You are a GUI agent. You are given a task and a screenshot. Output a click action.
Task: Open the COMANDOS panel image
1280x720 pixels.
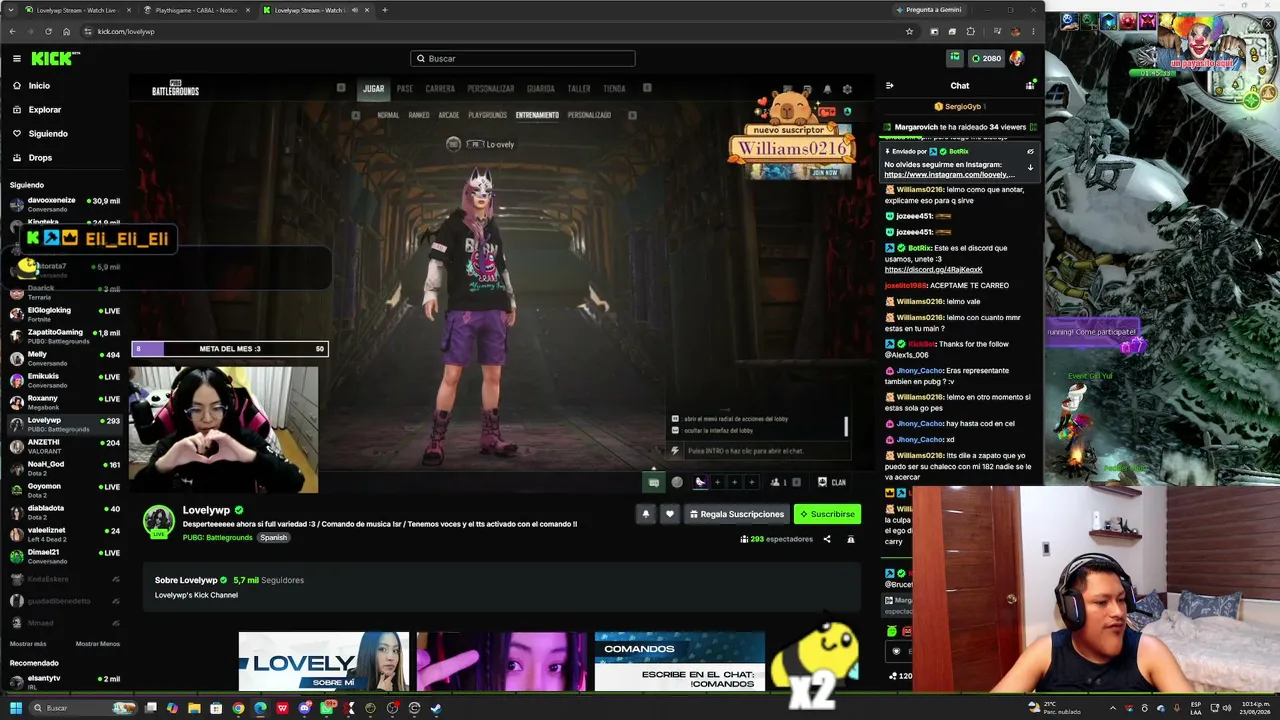(x=680, y=662)
